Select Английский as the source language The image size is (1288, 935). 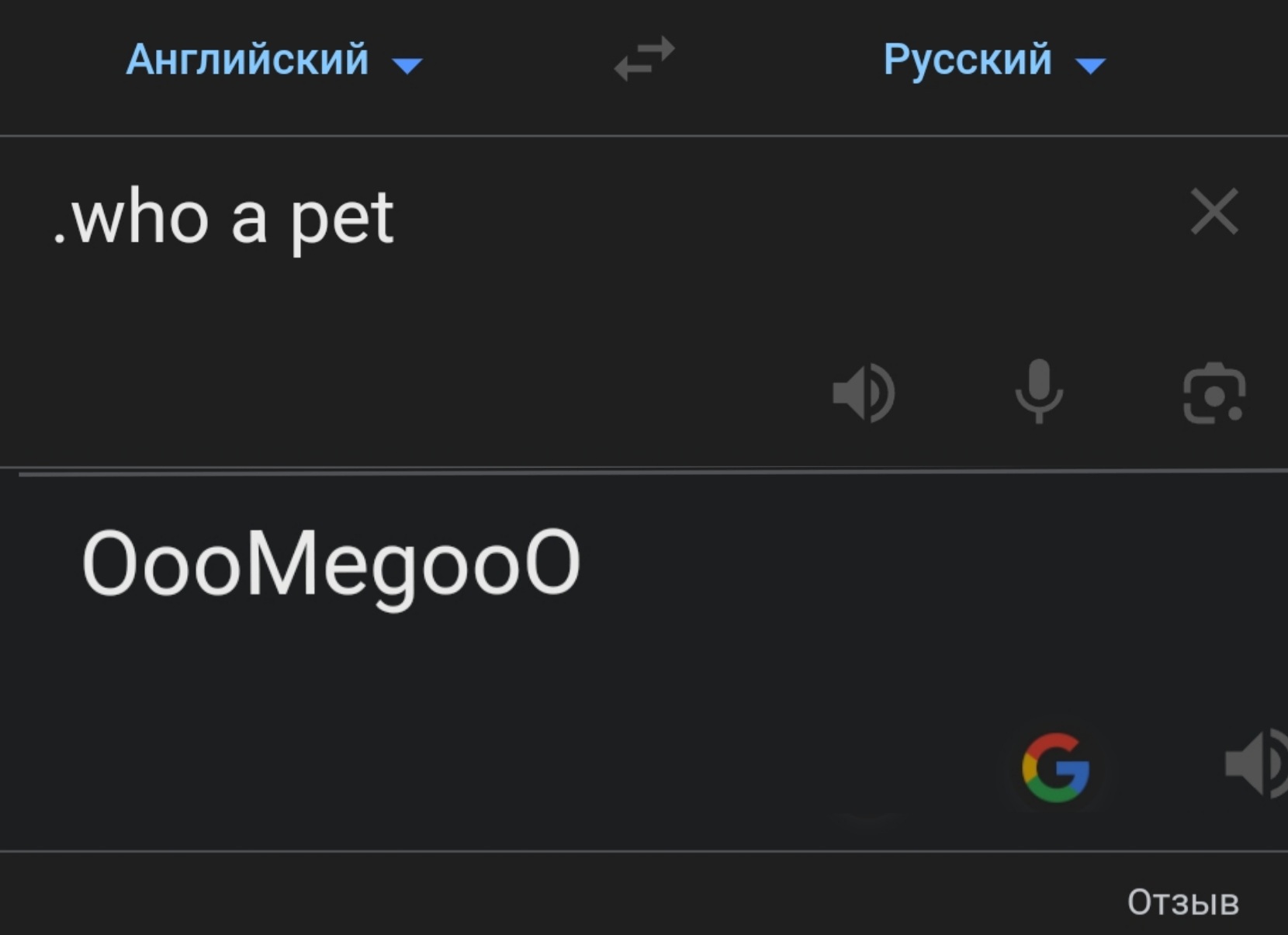(x=248, y=61)
